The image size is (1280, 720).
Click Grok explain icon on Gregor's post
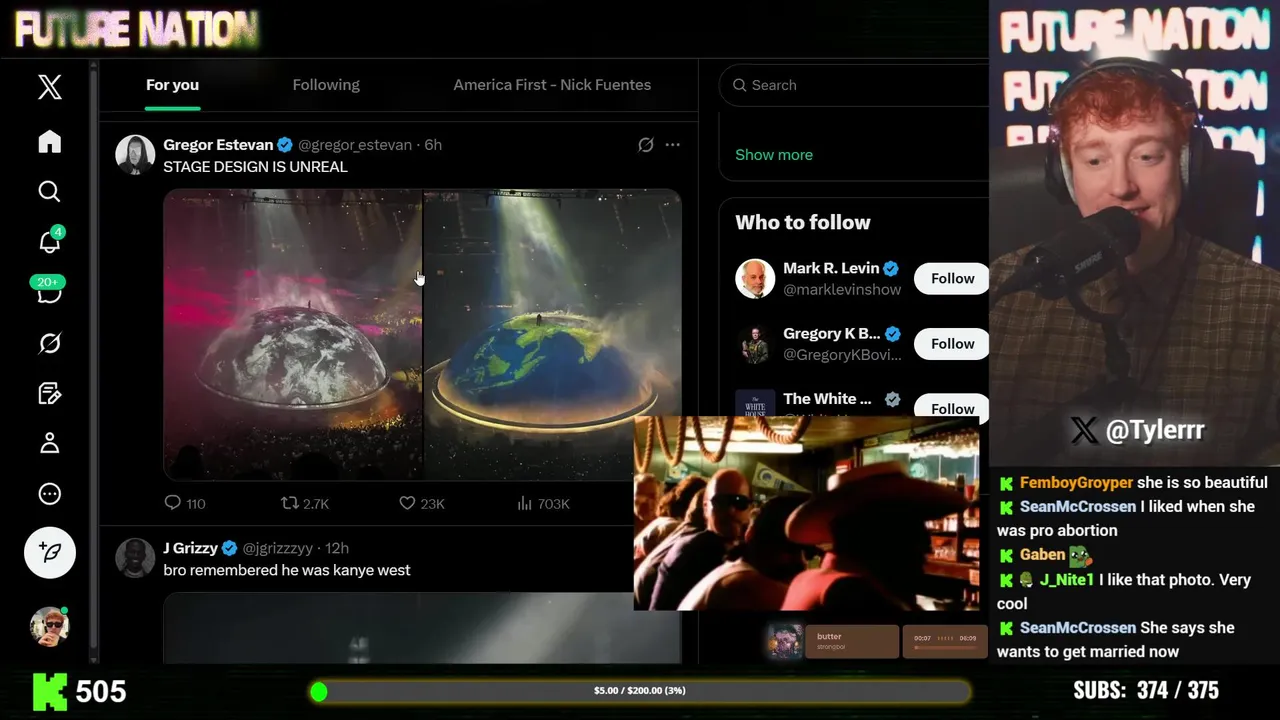pos(646,145)
